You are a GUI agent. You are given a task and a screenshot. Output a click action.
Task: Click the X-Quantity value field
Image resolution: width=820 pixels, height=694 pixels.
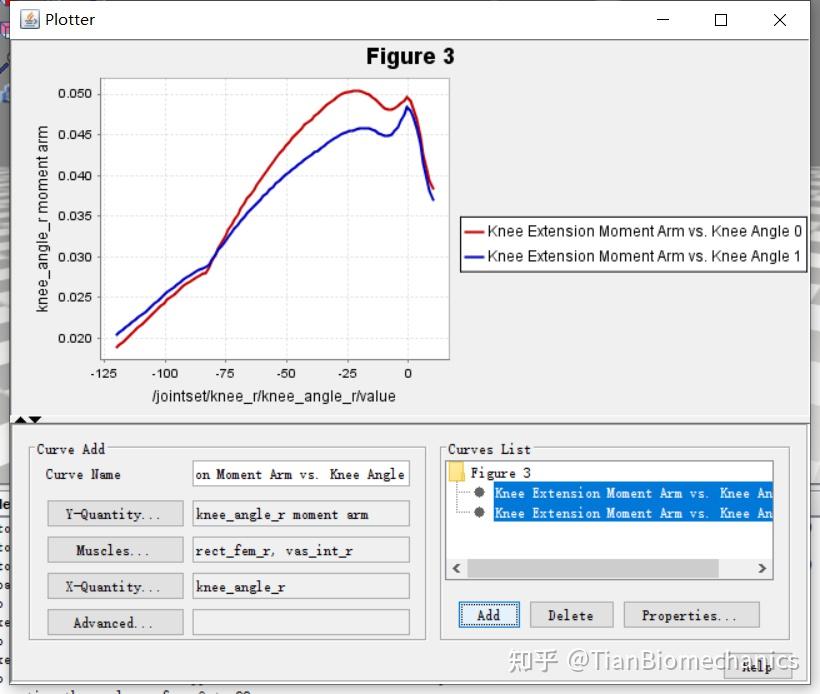(x=301, y=586)
